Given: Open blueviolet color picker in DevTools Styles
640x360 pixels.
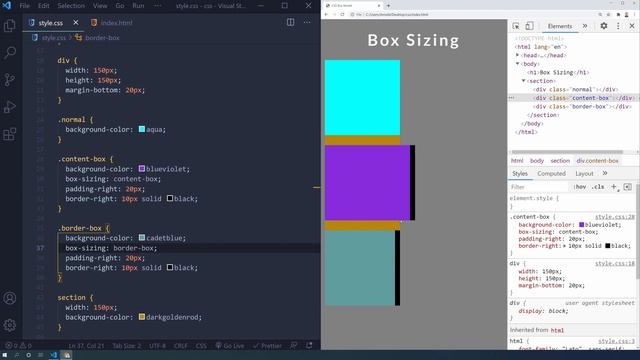Looking at the screenshot, I should click(x=582, y=224).
